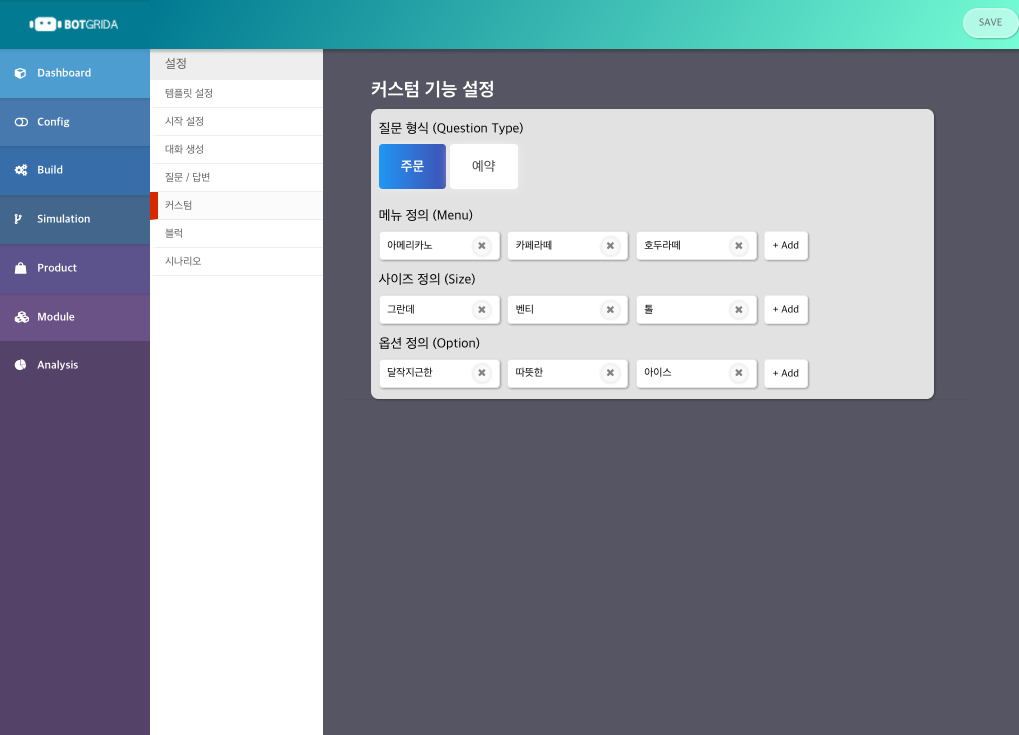Remove the 아메리카노 menu chip
Viewport: 1019px width, 735px height.
point(482,245)
